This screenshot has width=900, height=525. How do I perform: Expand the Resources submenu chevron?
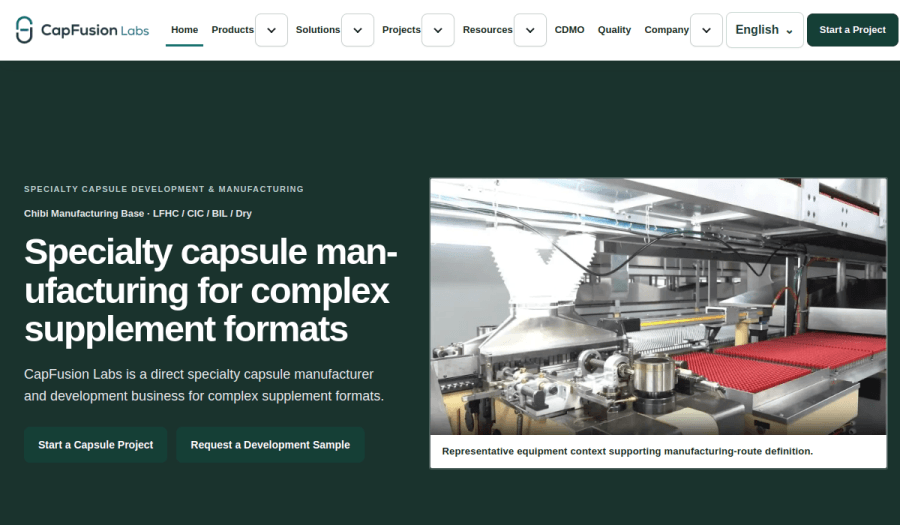coord(530,30)
